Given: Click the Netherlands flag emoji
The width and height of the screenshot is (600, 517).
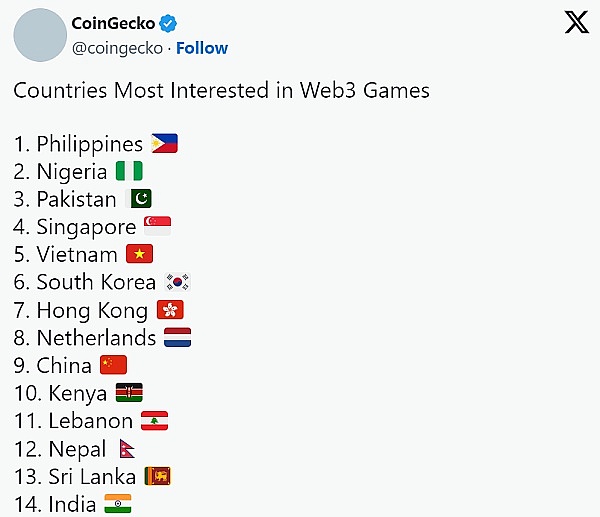Looking at the screenshot, I should click(x=177, y=337).
